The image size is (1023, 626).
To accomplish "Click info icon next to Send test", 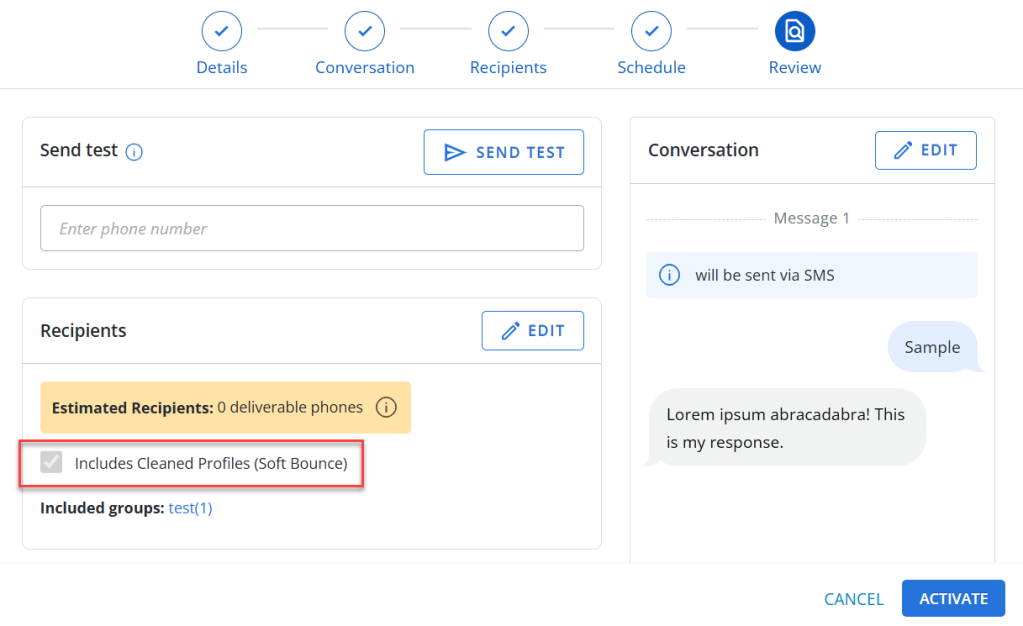I will 134,152.
